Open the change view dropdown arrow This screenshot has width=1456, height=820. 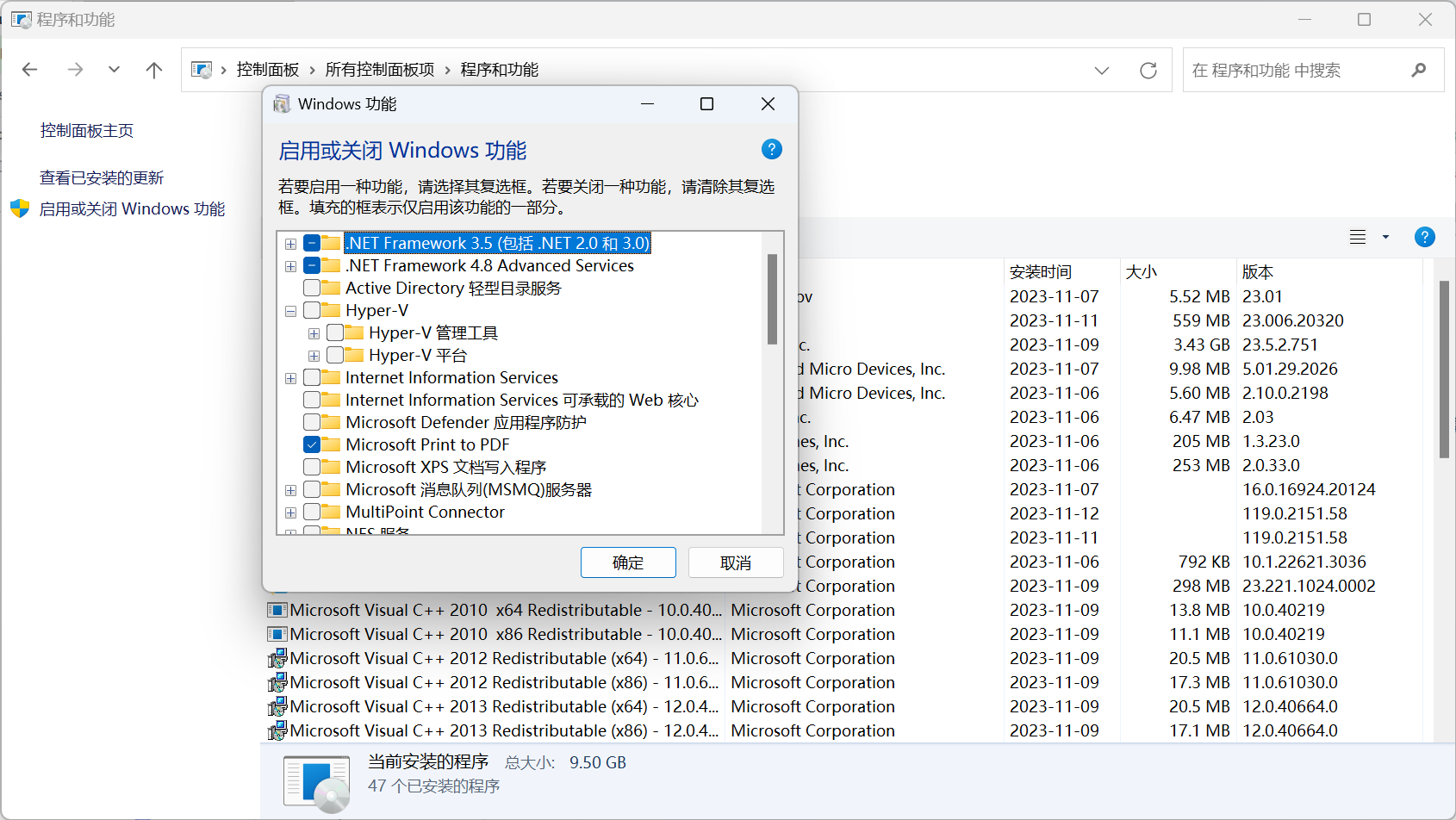pyautogui.click(x=1385, y=237)
